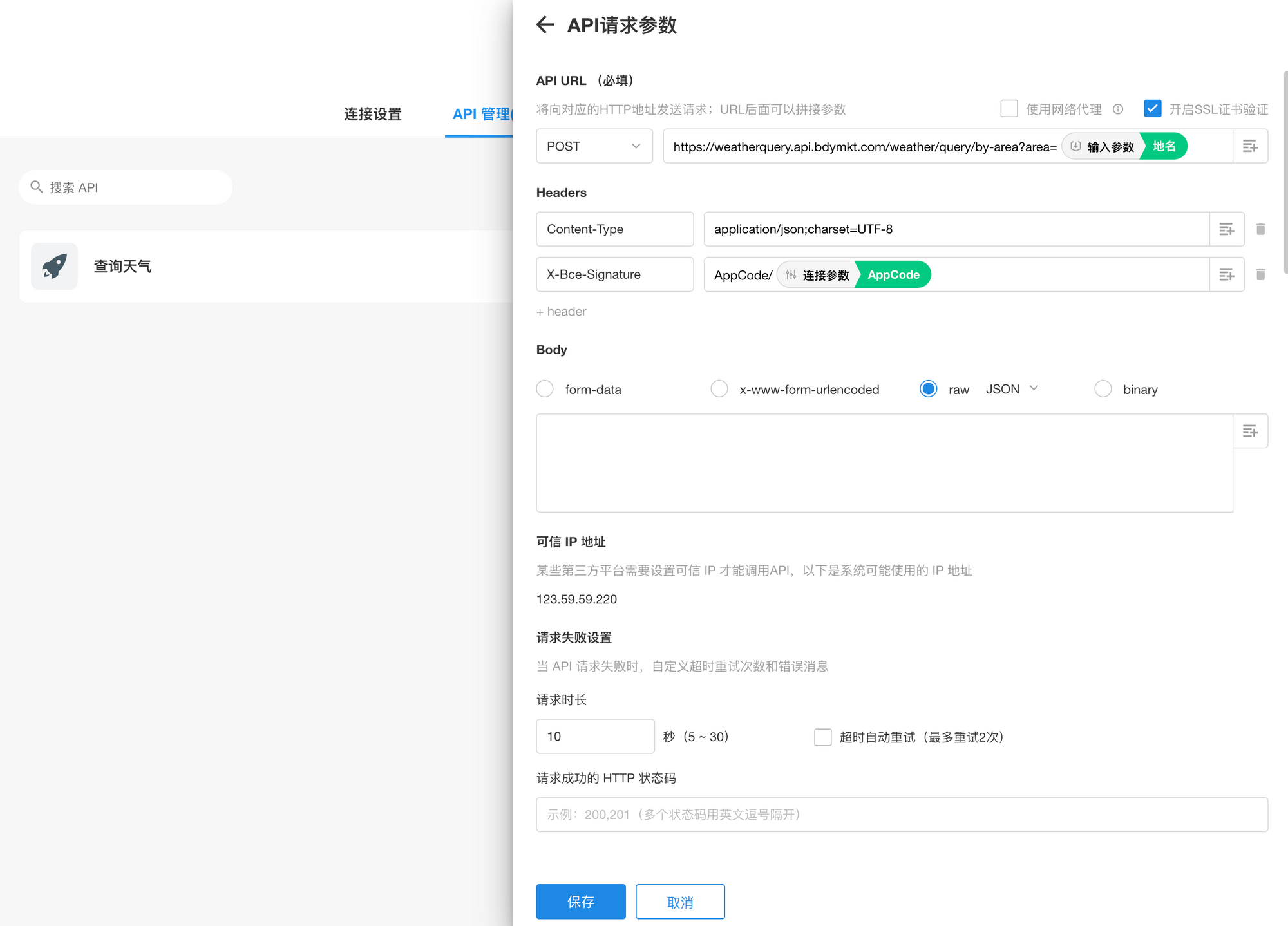Open the POST method dropdown
Screen dimensions: 1288x926
[593, 146]
